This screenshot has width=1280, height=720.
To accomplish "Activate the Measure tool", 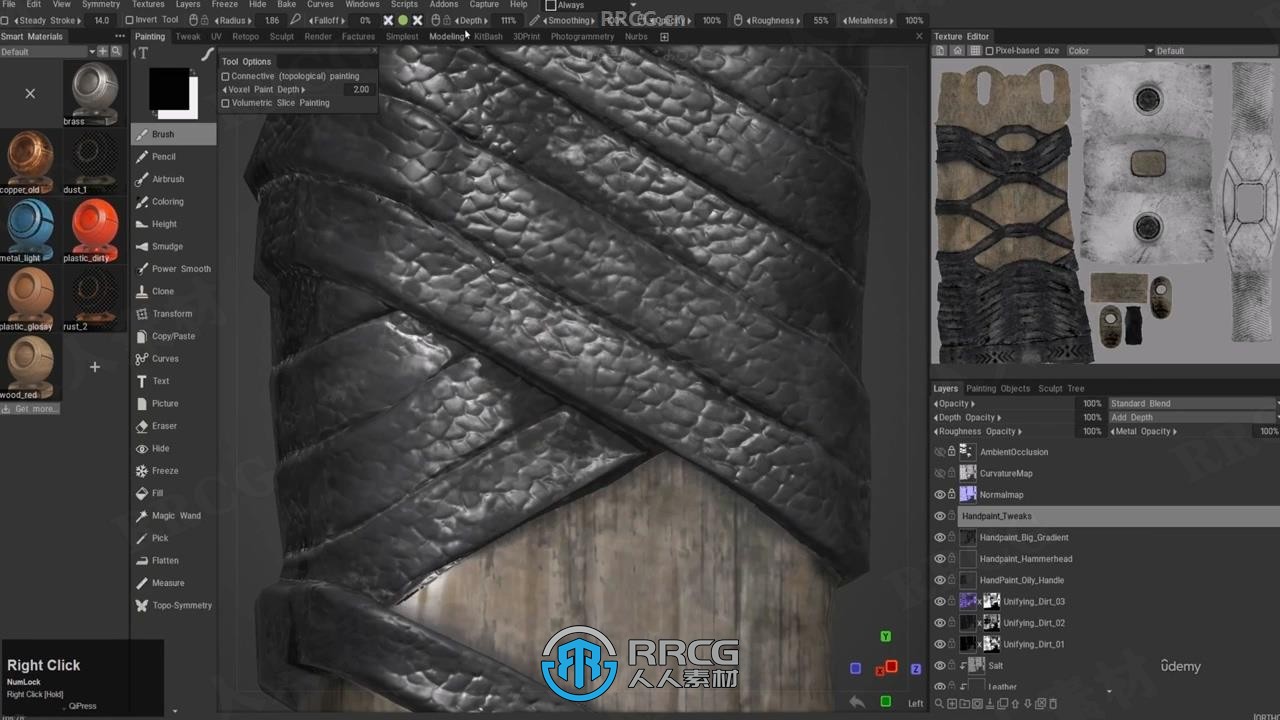I will pyautogui.click(x=173, y=583).
